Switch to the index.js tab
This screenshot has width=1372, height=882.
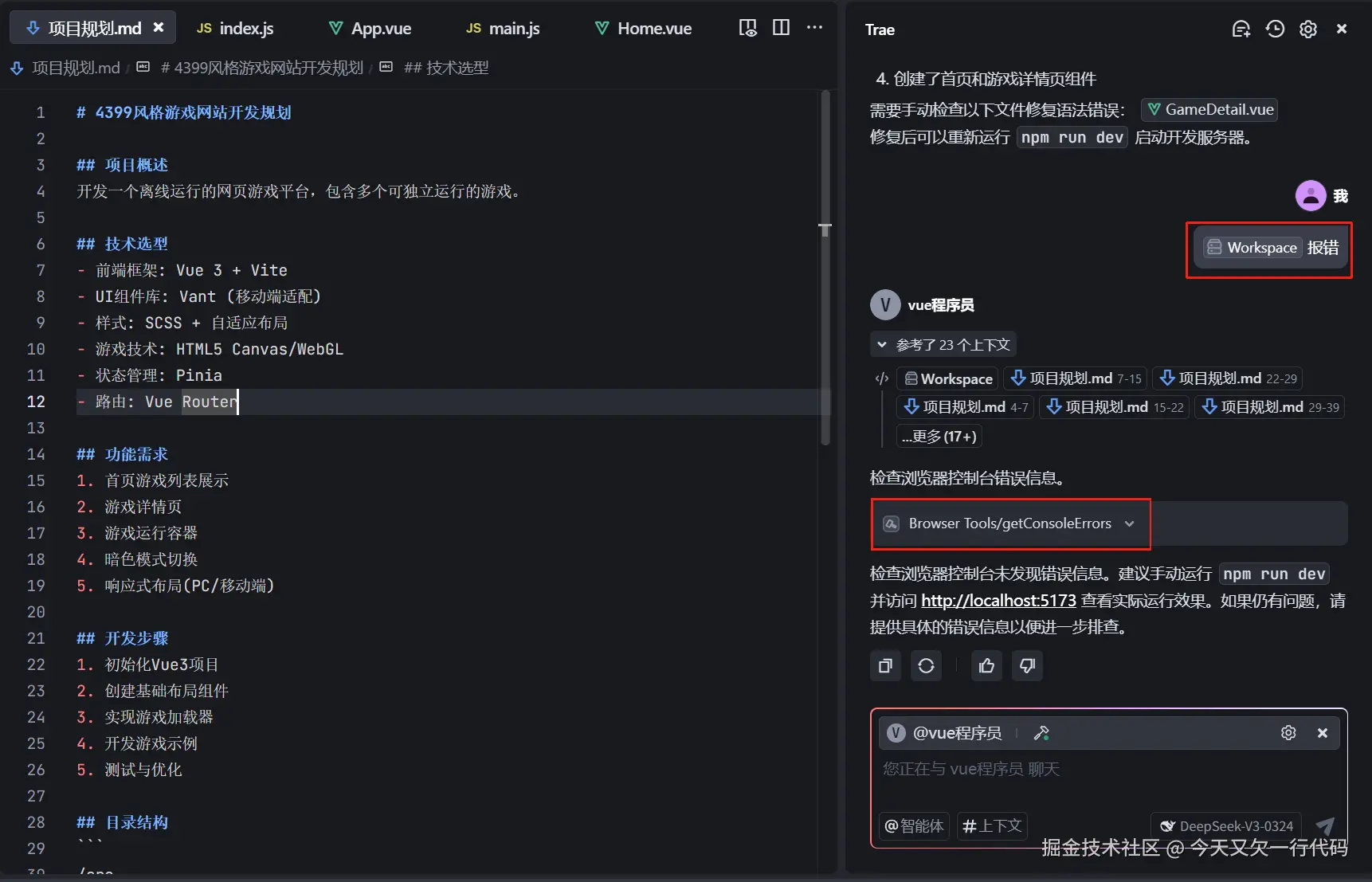(x=235, y=28)
